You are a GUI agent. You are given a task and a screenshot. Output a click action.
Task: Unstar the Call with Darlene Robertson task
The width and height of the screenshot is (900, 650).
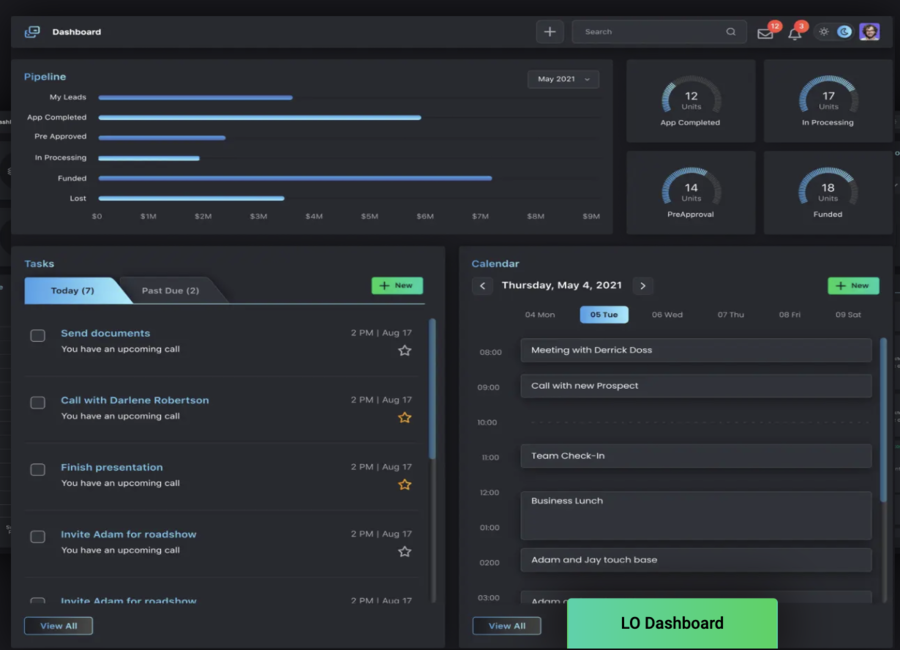click(405, 417)
